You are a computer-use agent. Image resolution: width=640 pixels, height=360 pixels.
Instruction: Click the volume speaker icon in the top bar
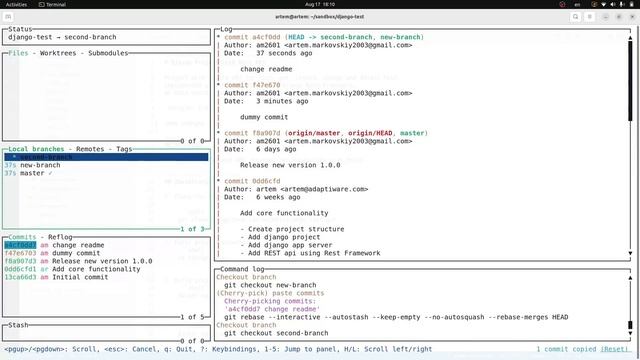pos(613,4)
